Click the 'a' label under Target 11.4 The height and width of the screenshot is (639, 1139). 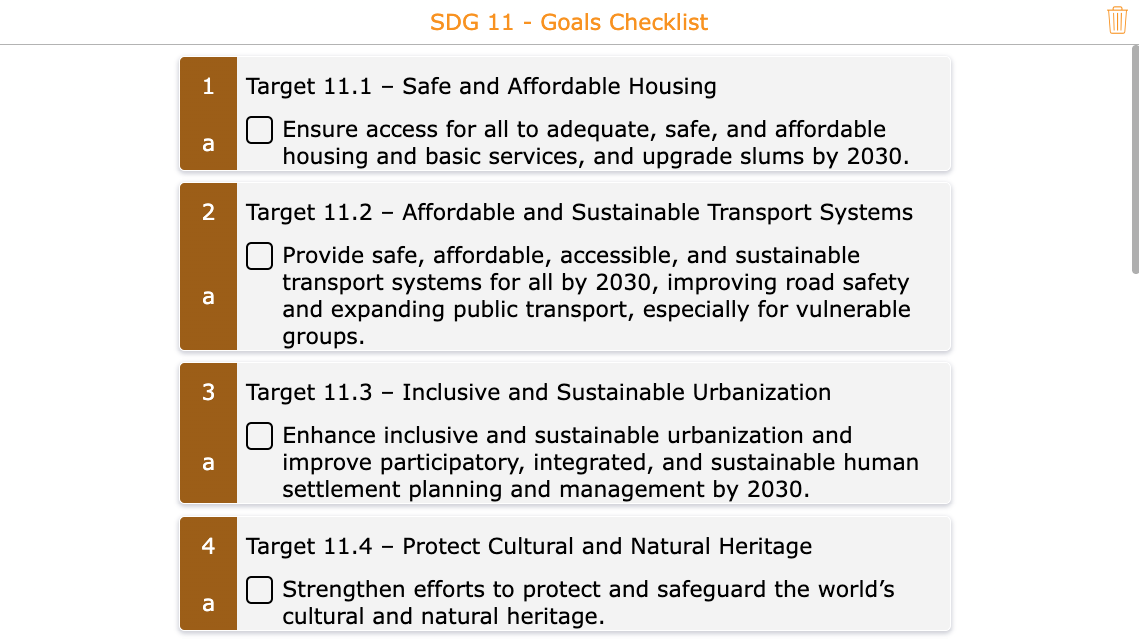coord(208,603)
